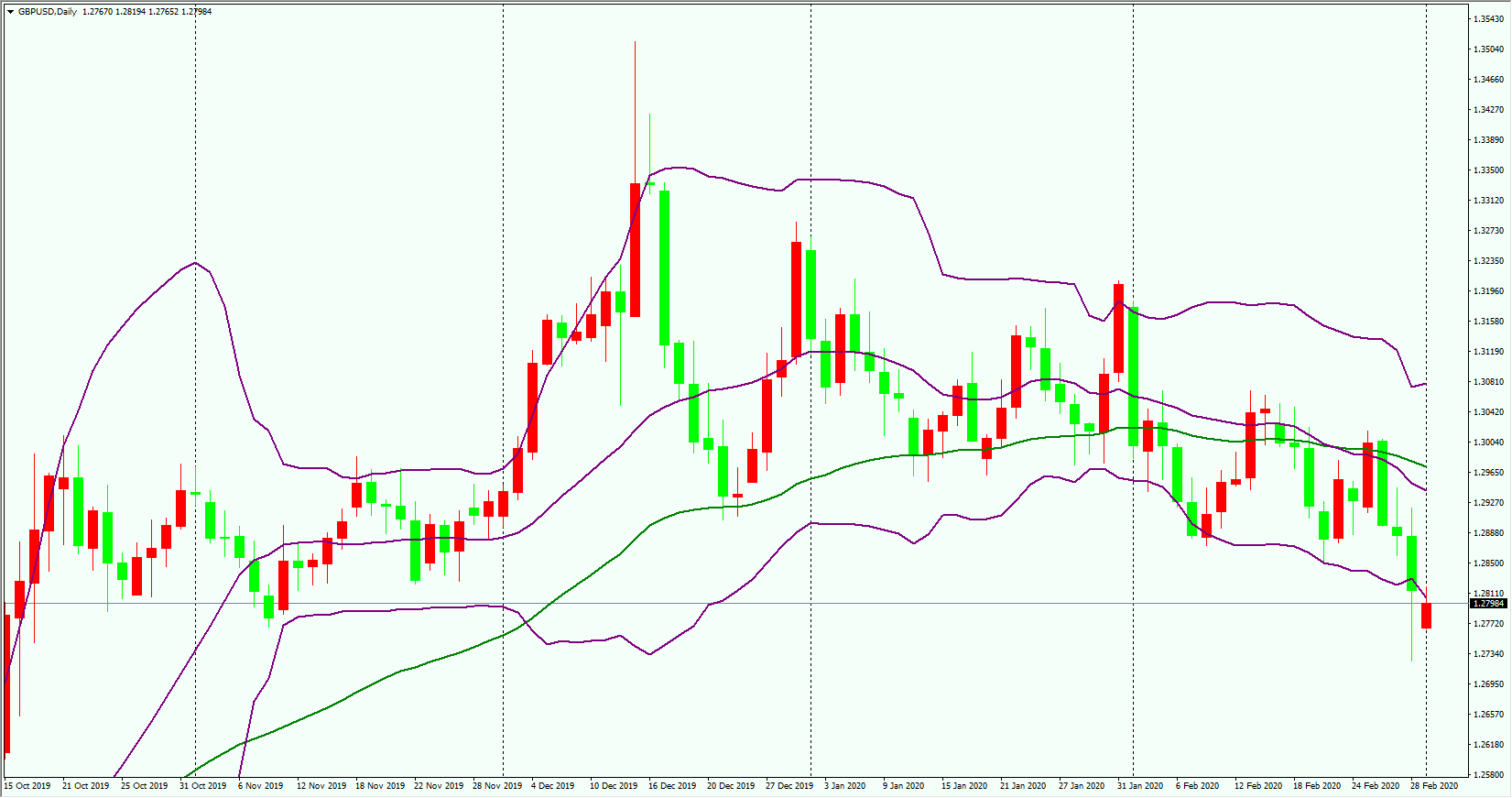Click the 15 Oct 2019 date label
The image size is (1512, 798).
[x=27, y=786]
